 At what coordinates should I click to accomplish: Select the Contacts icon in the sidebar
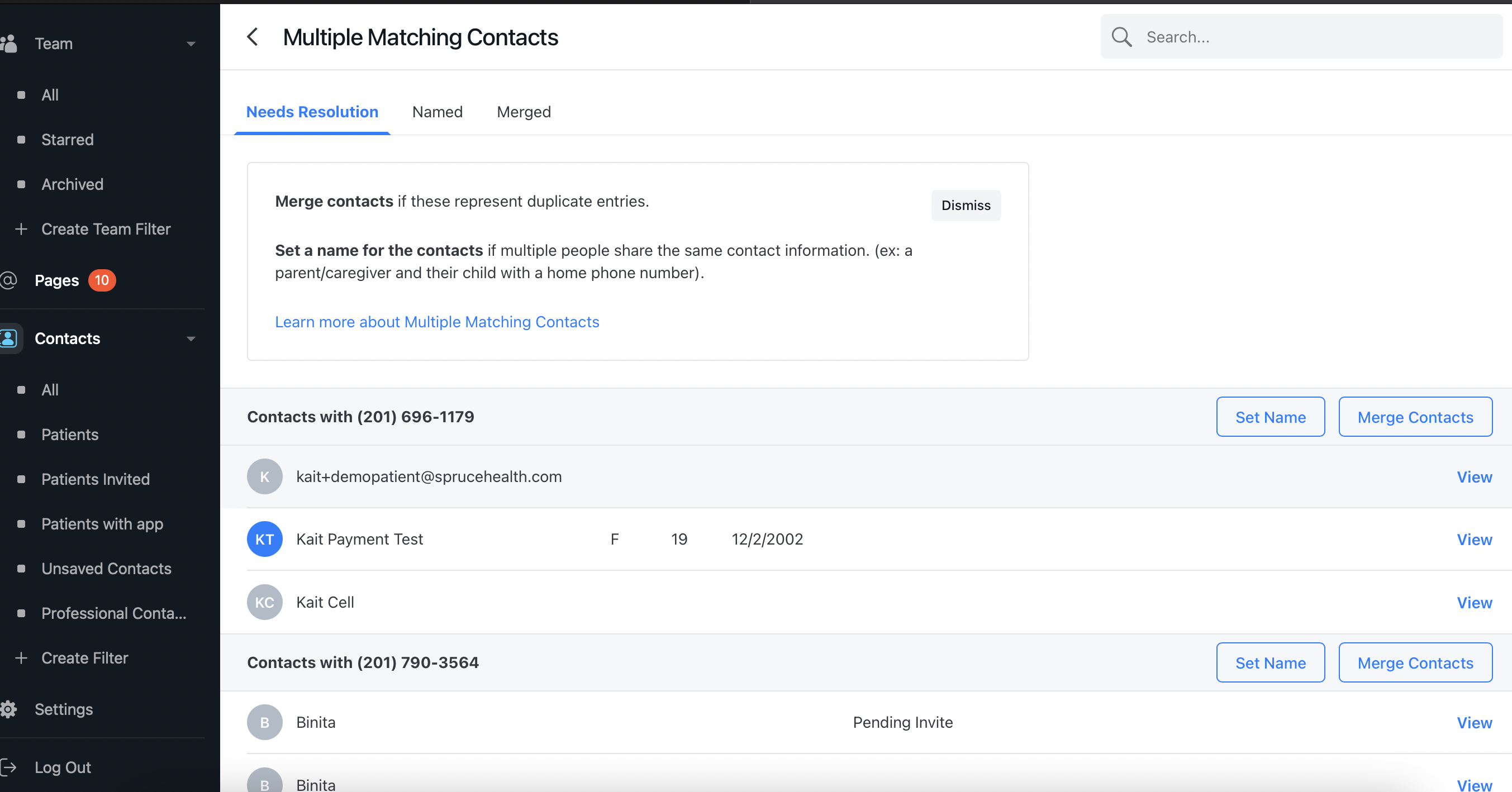8,338
